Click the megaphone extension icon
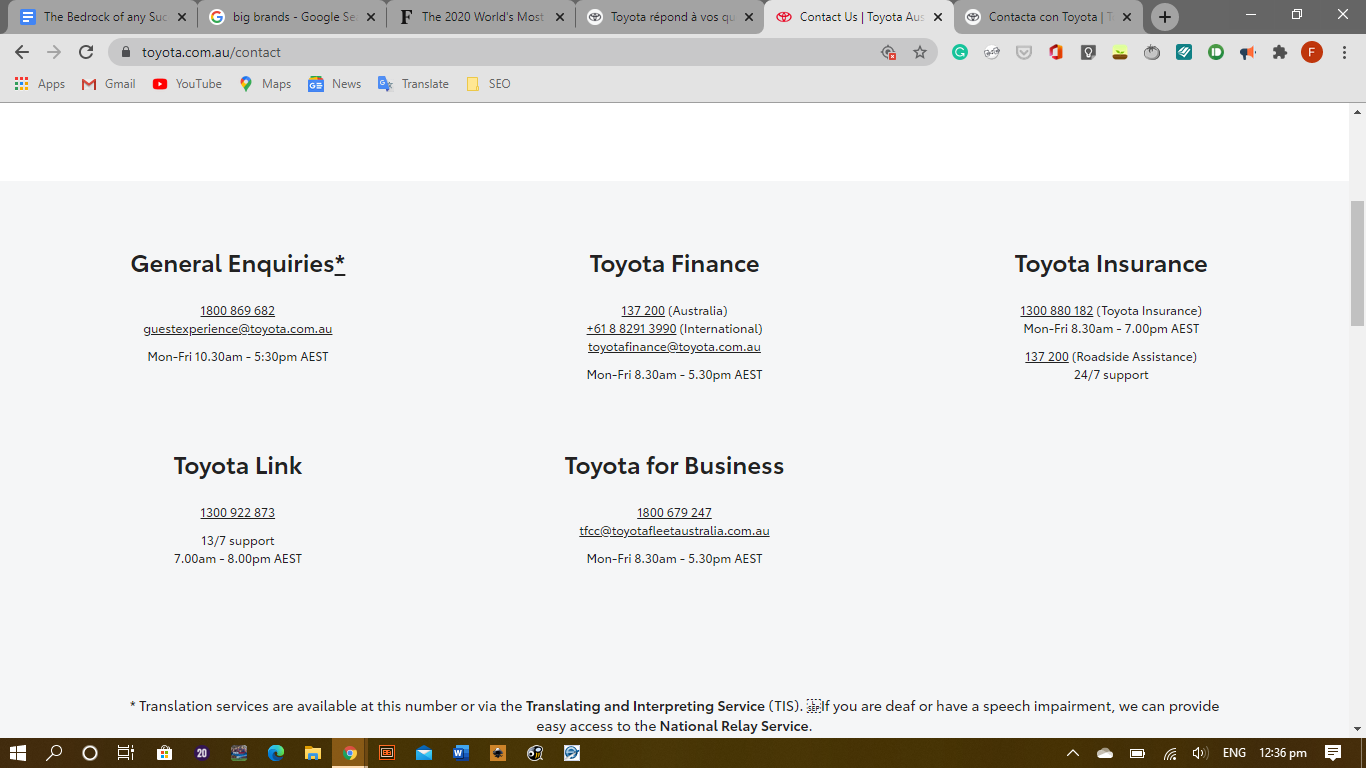Viewport: 1366px width, 768px height. [1248, 52]
